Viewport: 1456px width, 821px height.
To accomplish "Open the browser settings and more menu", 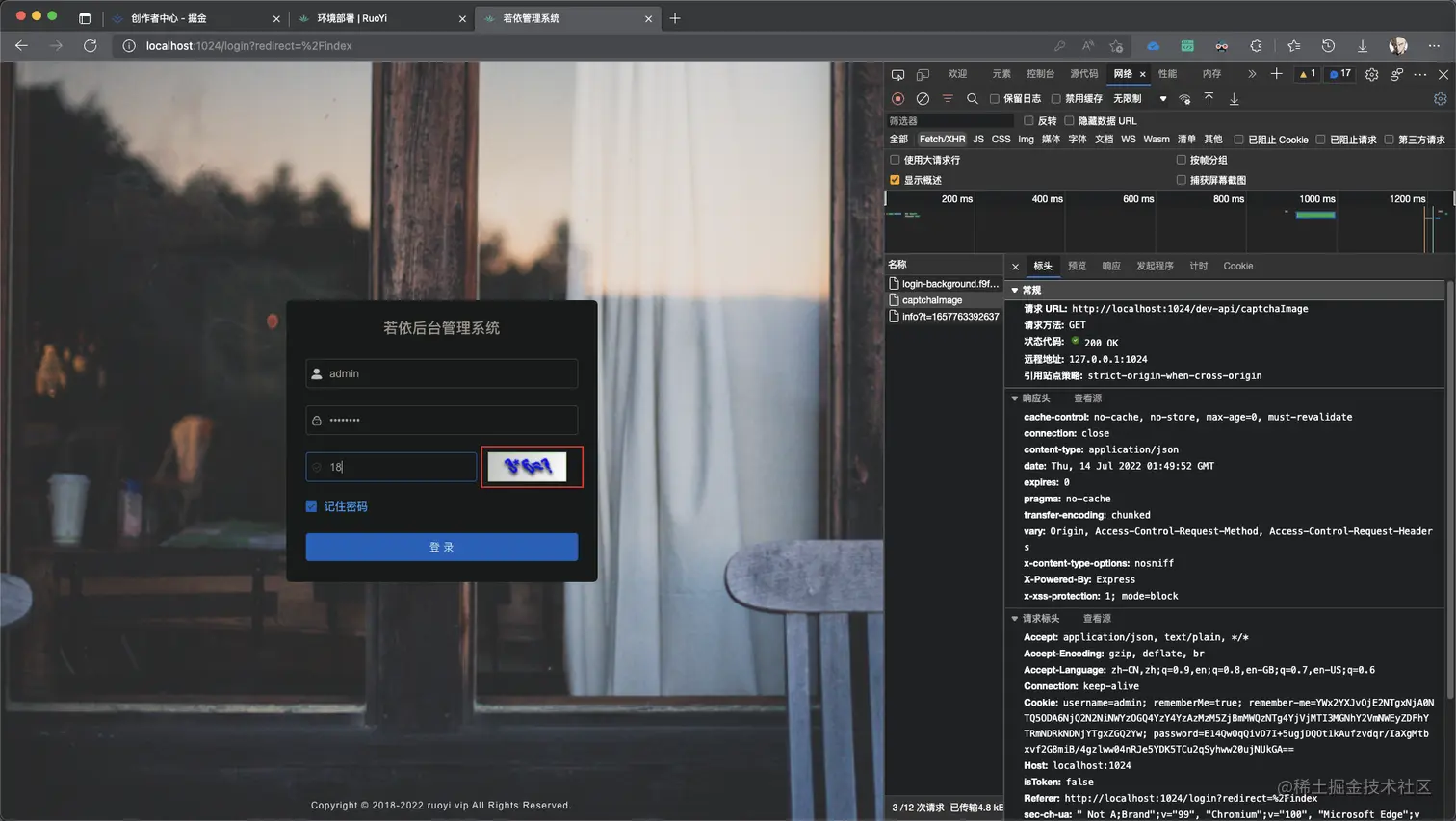I will pyautogui.click(x=1434, y=46).
